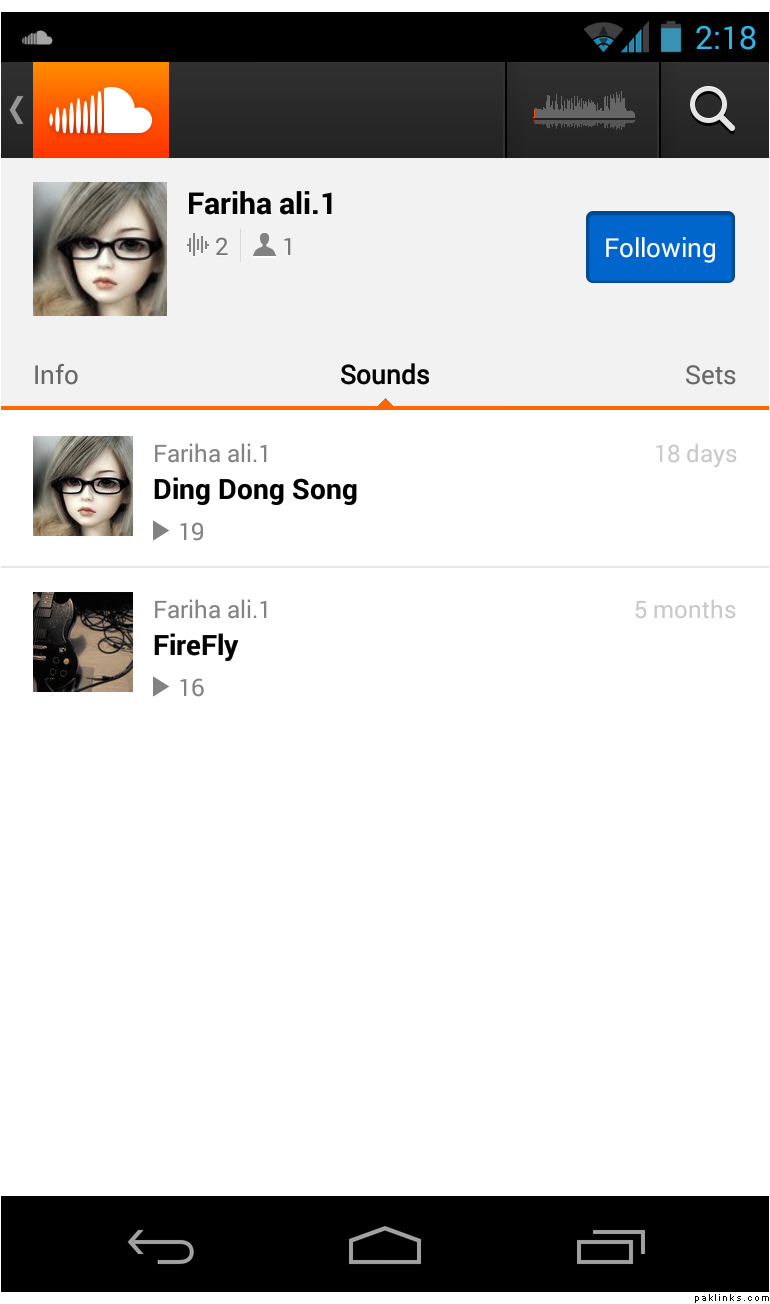Tap the Ding Dong Song artwork thumbnail
This screenshot has height=1304, width=770.
[83, 486]
